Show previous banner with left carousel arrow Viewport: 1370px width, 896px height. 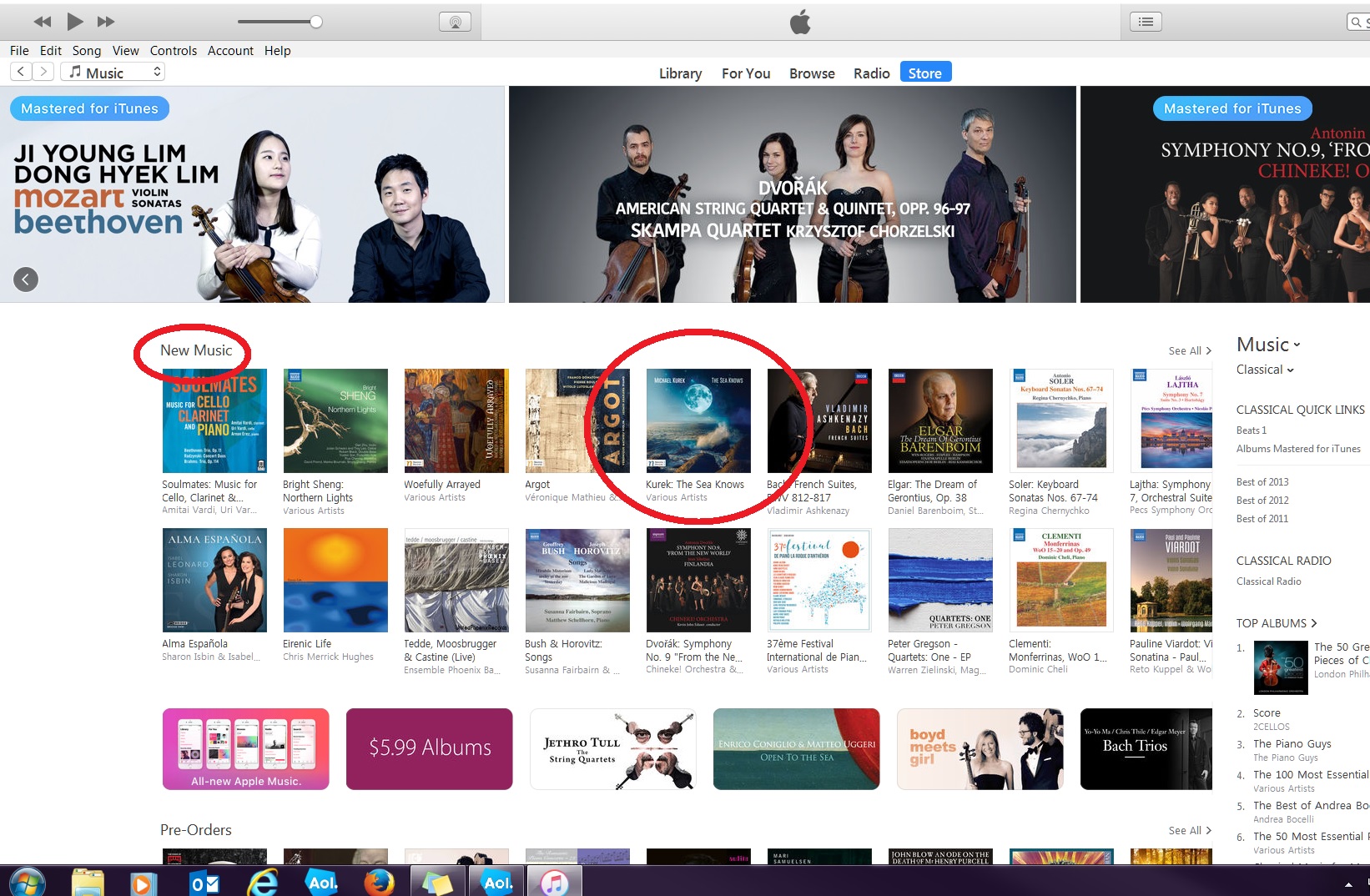[26, 279]
